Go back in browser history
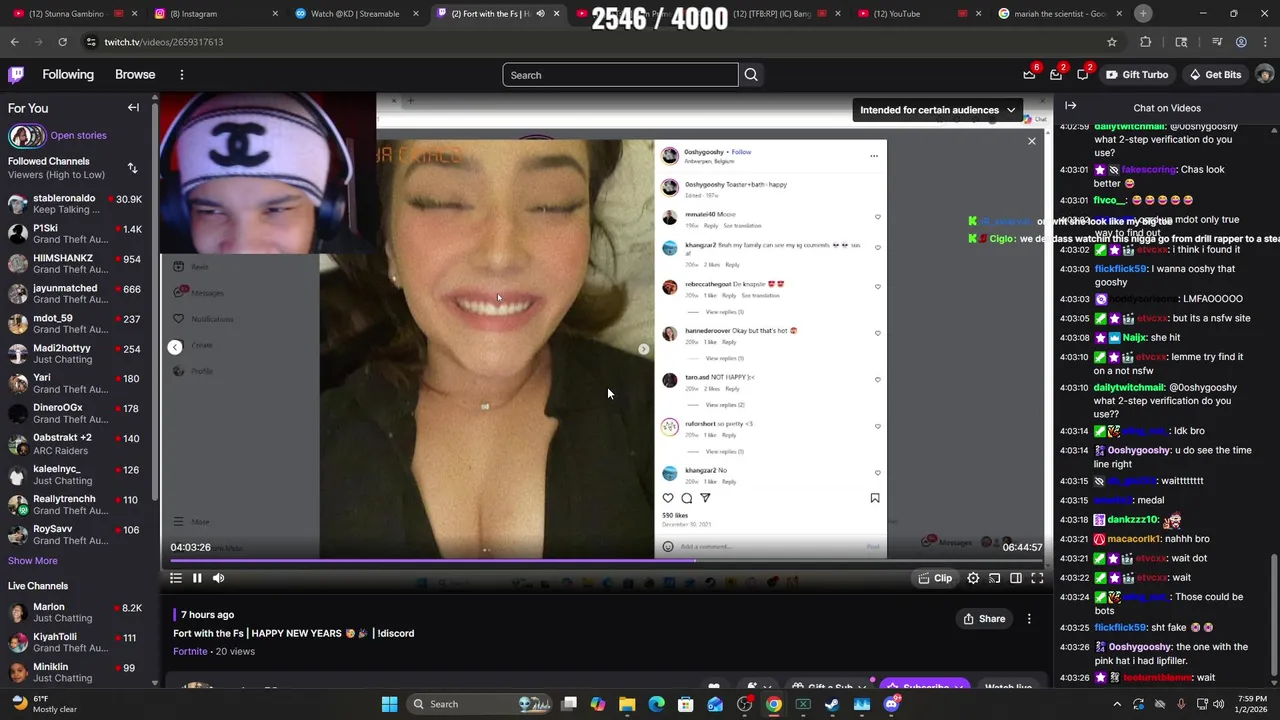 coord(15,42)
